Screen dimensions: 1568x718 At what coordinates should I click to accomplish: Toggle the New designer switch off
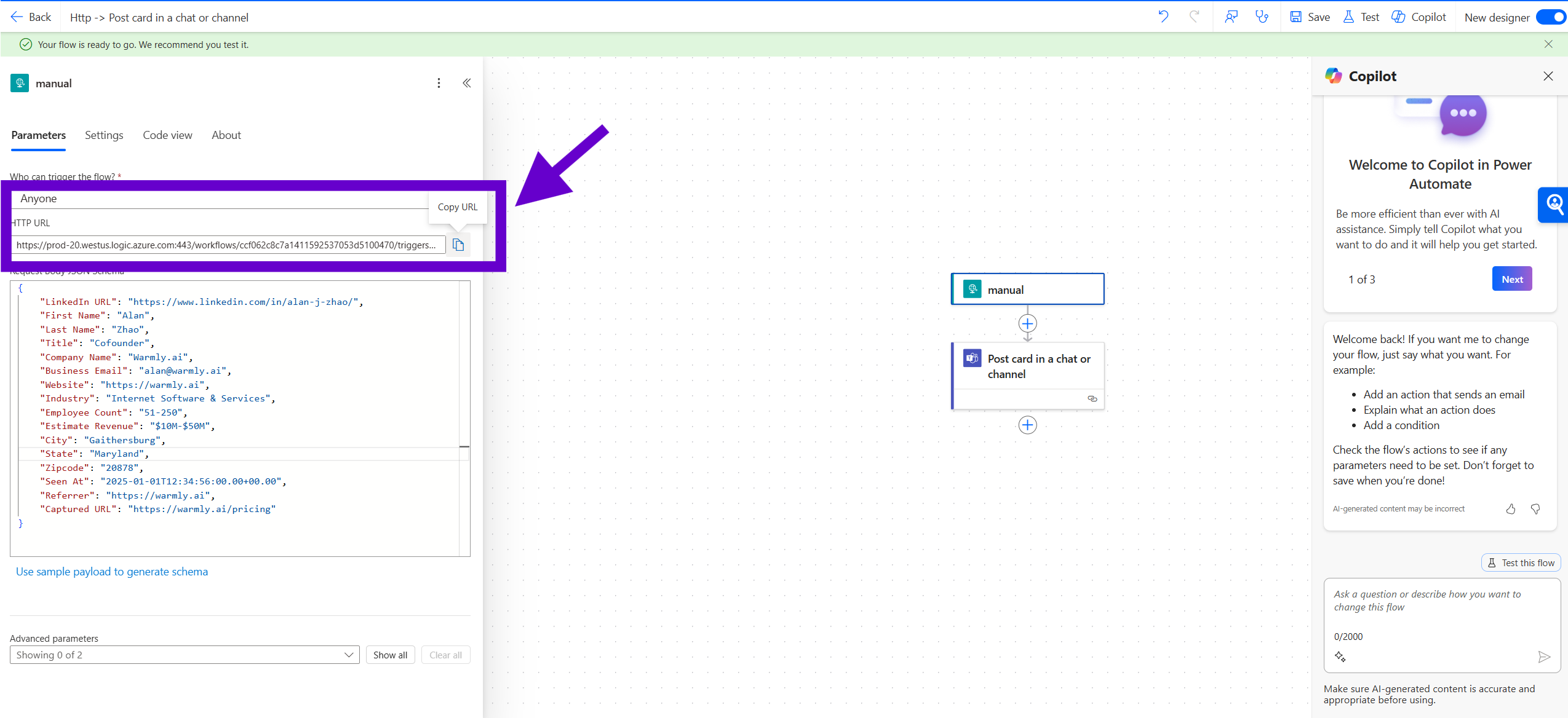1551,17
